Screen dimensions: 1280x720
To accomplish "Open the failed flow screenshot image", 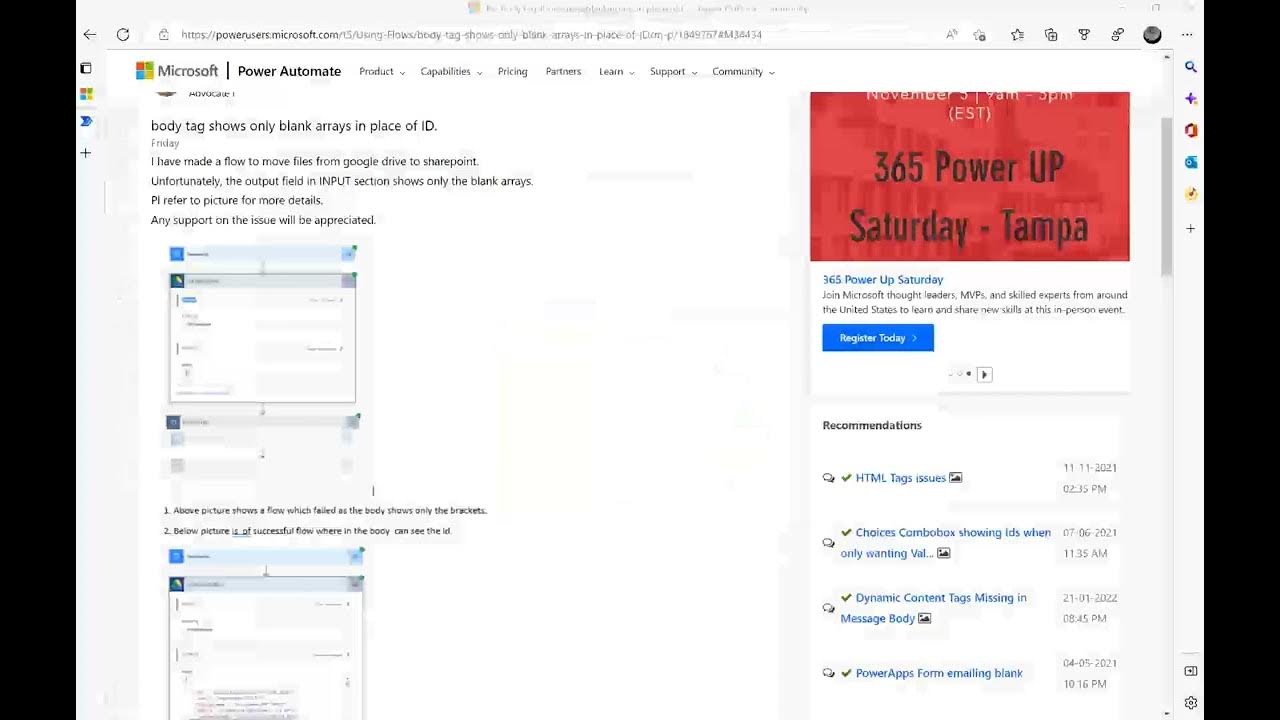I will pyautogui.click(x=264, y=361).
